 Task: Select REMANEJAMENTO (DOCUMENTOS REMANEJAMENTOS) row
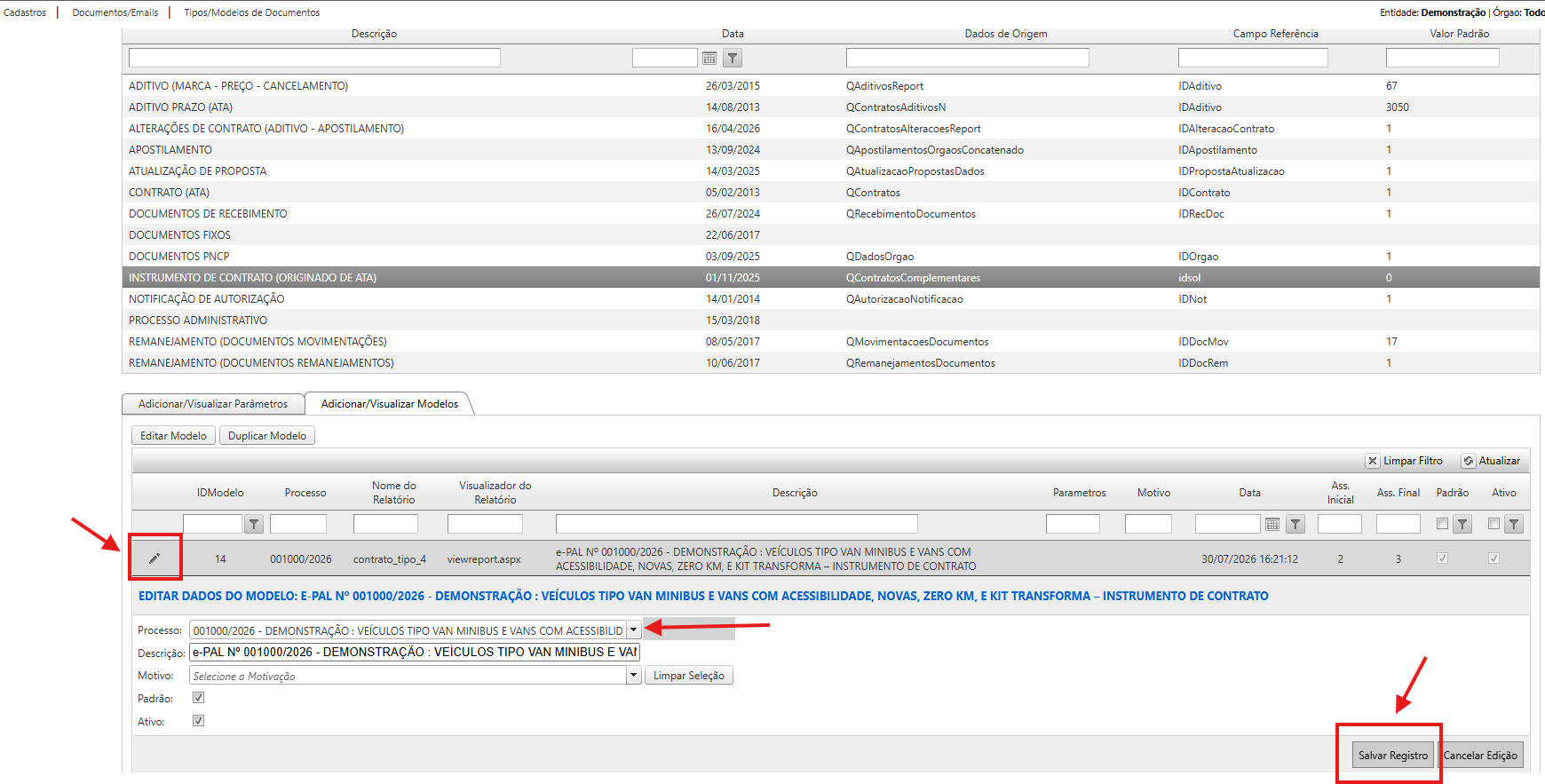(x=830, y=363)
